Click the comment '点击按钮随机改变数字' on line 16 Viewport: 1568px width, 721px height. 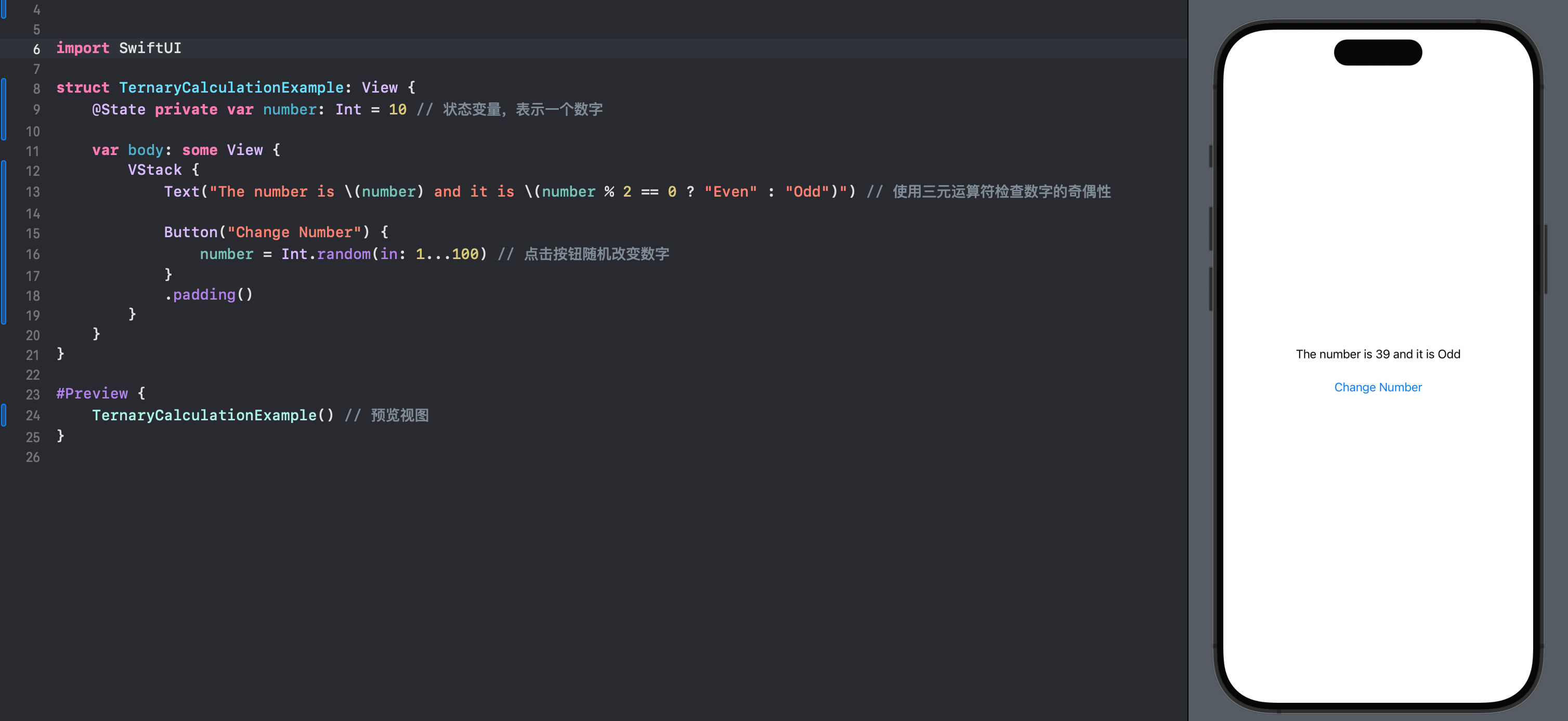[596, 254]
